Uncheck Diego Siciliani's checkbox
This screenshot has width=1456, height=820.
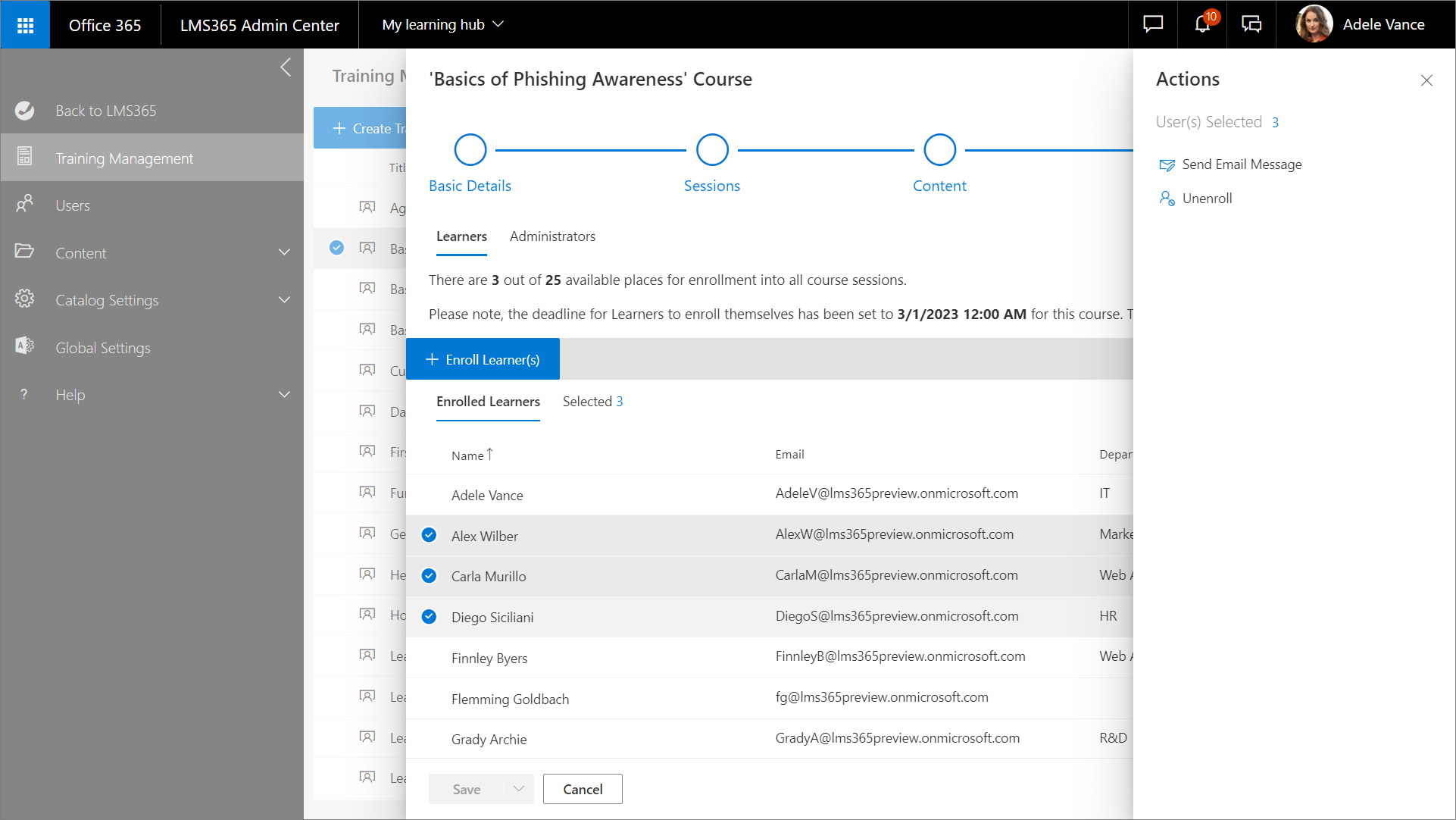429,617
